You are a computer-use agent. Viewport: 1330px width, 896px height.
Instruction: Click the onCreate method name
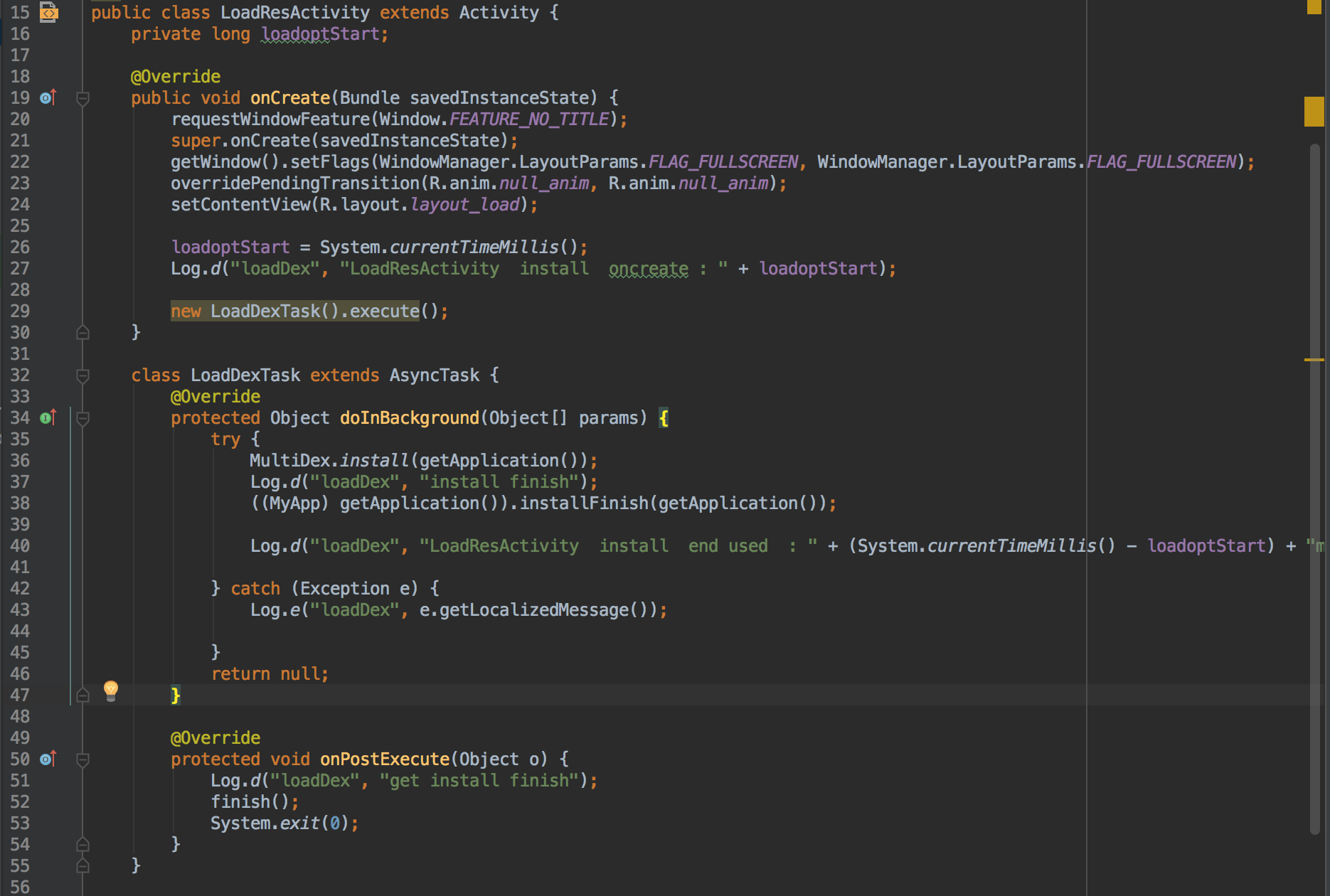pyautogui.click(x=290, y=97)
